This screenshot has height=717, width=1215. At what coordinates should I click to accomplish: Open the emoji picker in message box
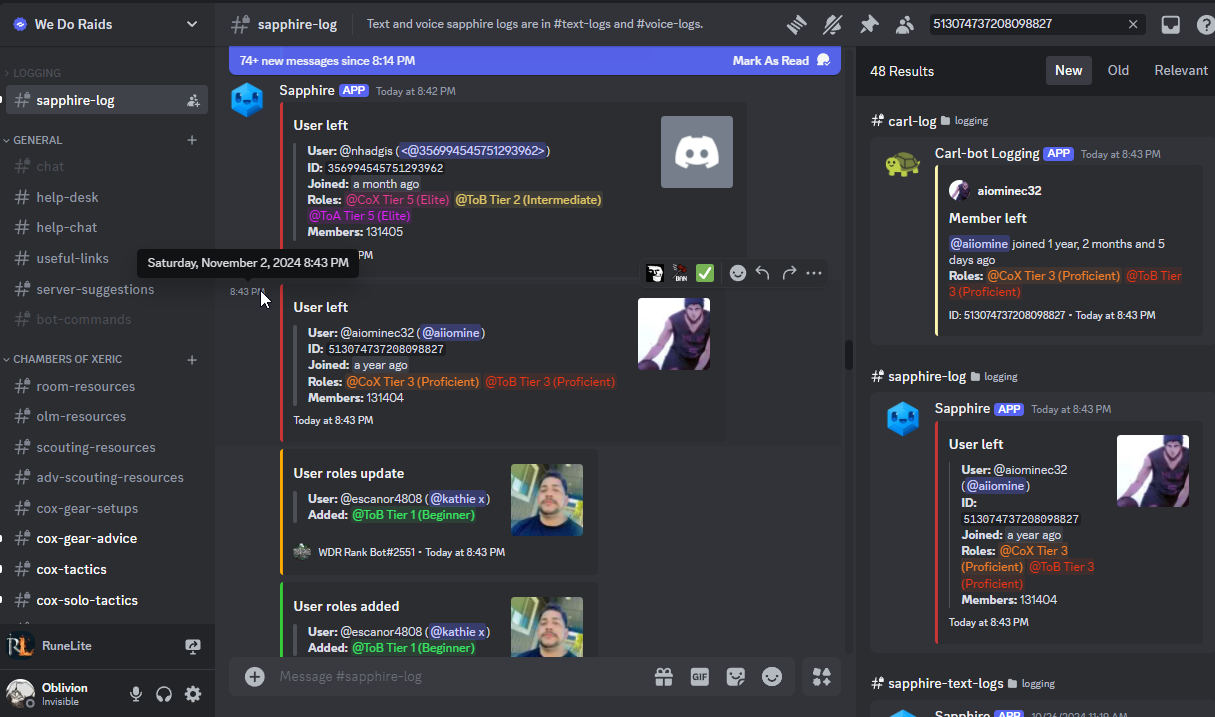pyautogui.click(x=772, y=677)
